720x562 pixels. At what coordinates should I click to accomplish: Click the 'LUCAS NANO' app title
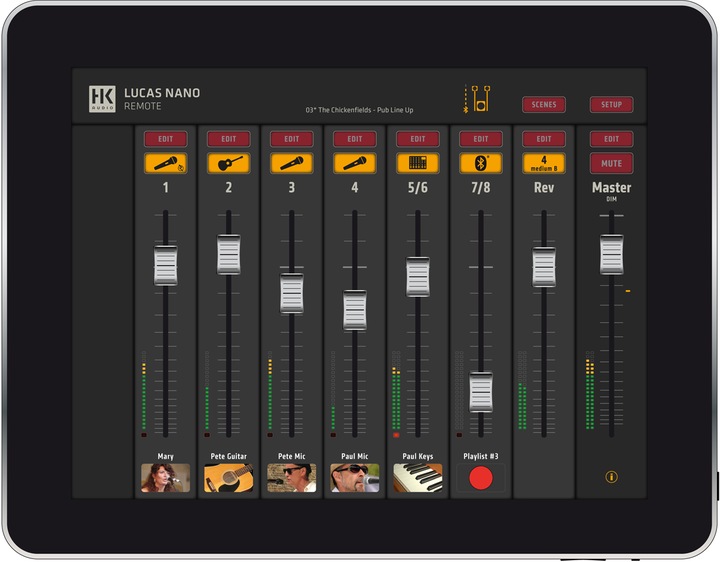coord(162,93)
